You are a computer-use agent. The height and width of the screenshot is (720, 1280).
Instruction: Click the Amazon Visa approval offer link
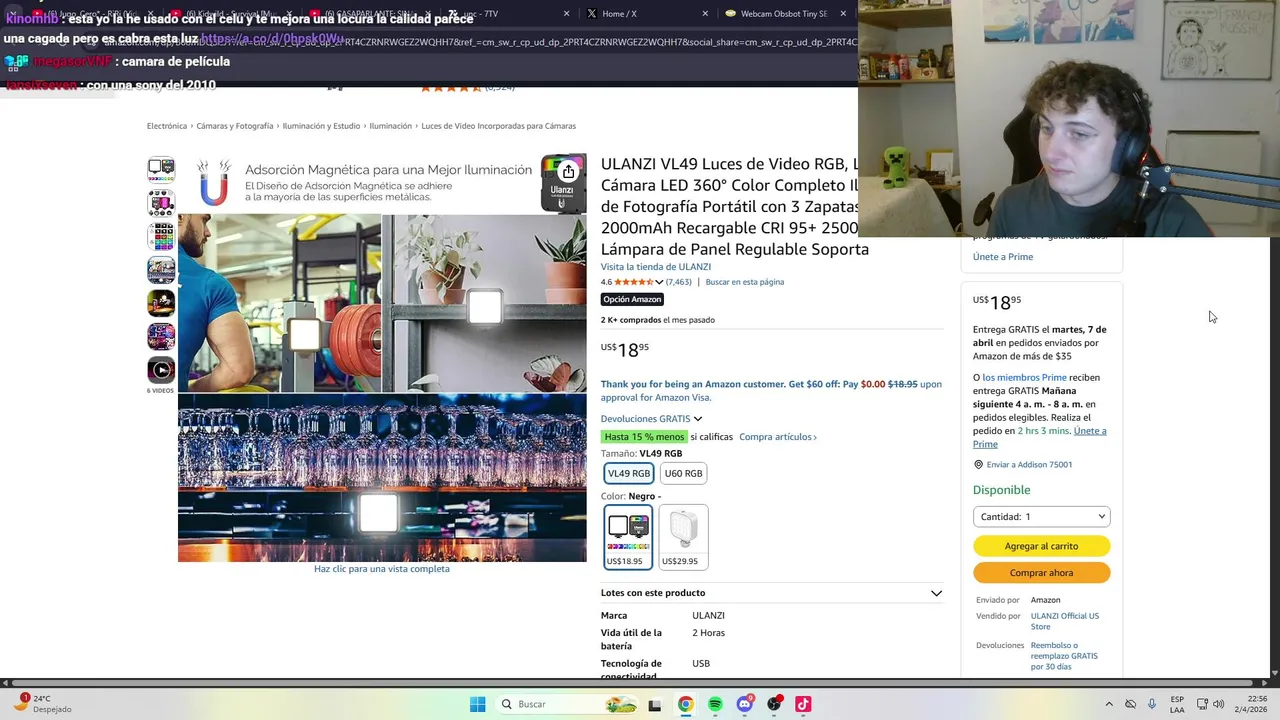point(771,391)
